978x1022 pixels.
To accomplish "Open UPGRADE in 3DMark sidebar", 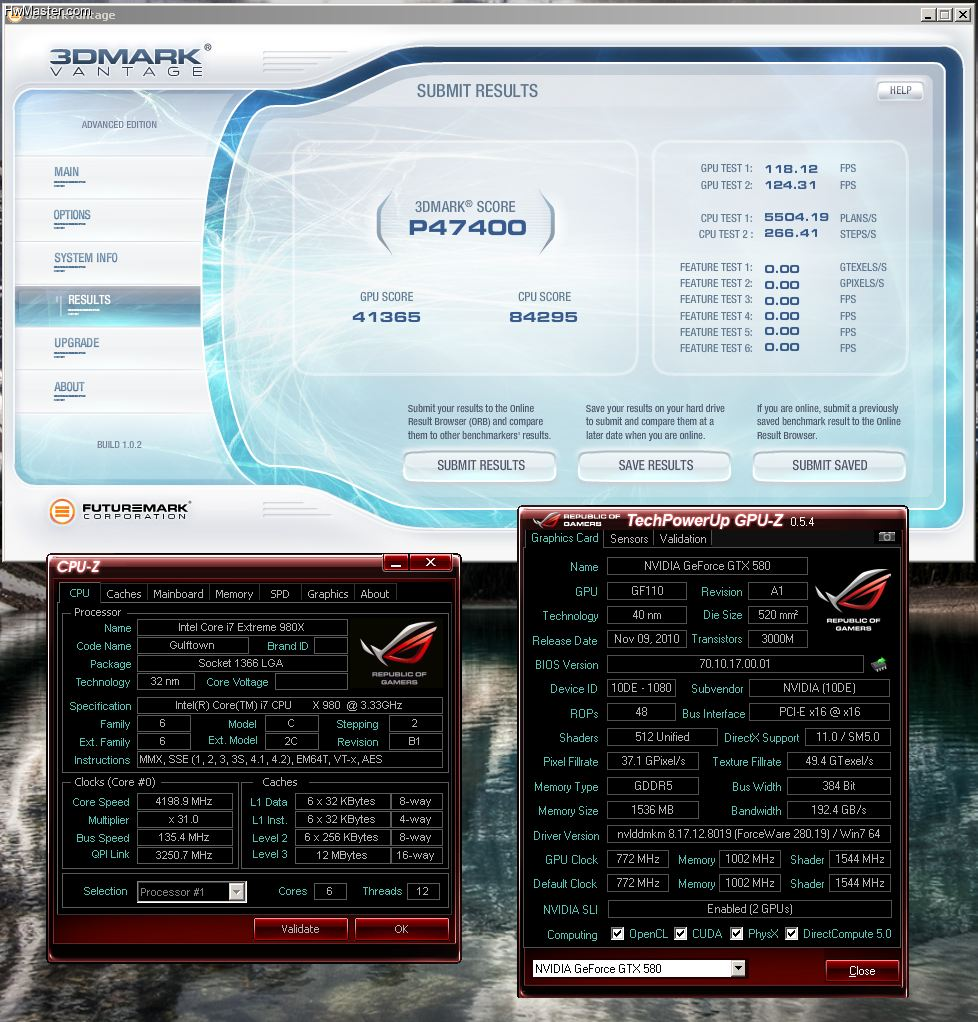I will click(76, 343).
